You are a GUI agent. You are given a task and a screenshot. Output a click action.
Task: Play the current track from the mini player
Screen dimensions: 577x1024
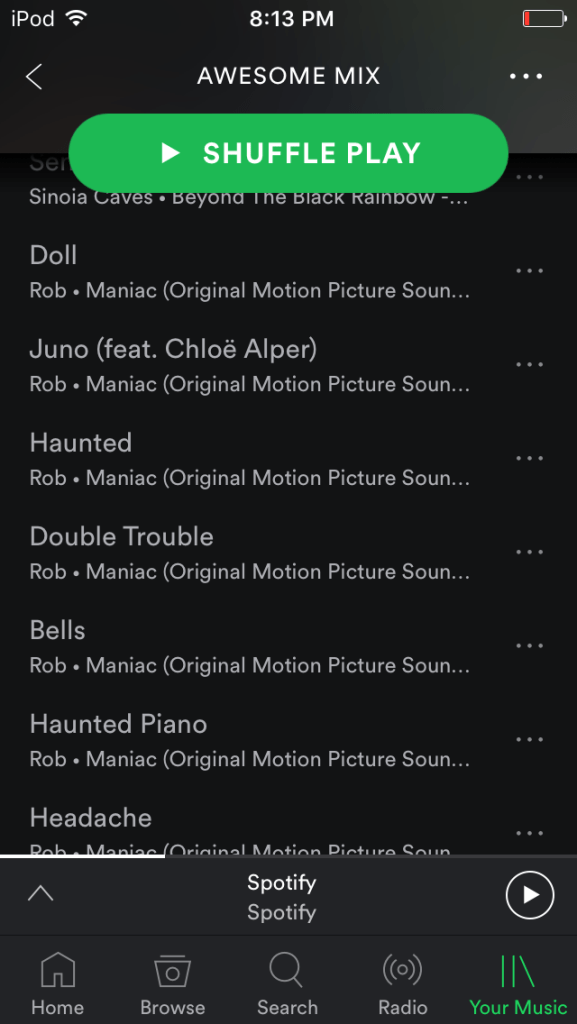(529, 895)
